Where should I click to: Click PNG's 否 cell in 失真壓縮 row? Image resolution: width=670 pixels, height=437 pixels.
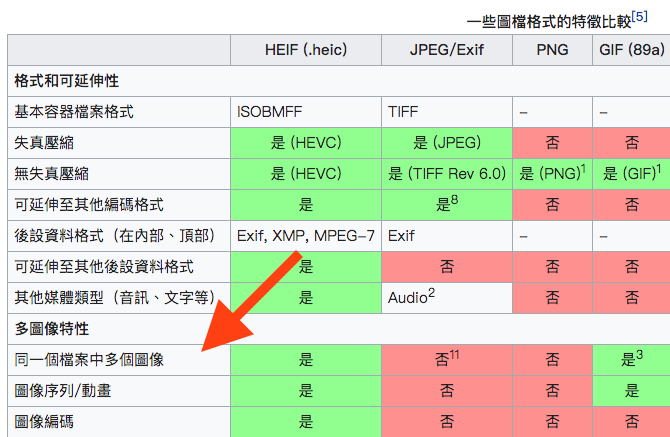pos(552,143)
